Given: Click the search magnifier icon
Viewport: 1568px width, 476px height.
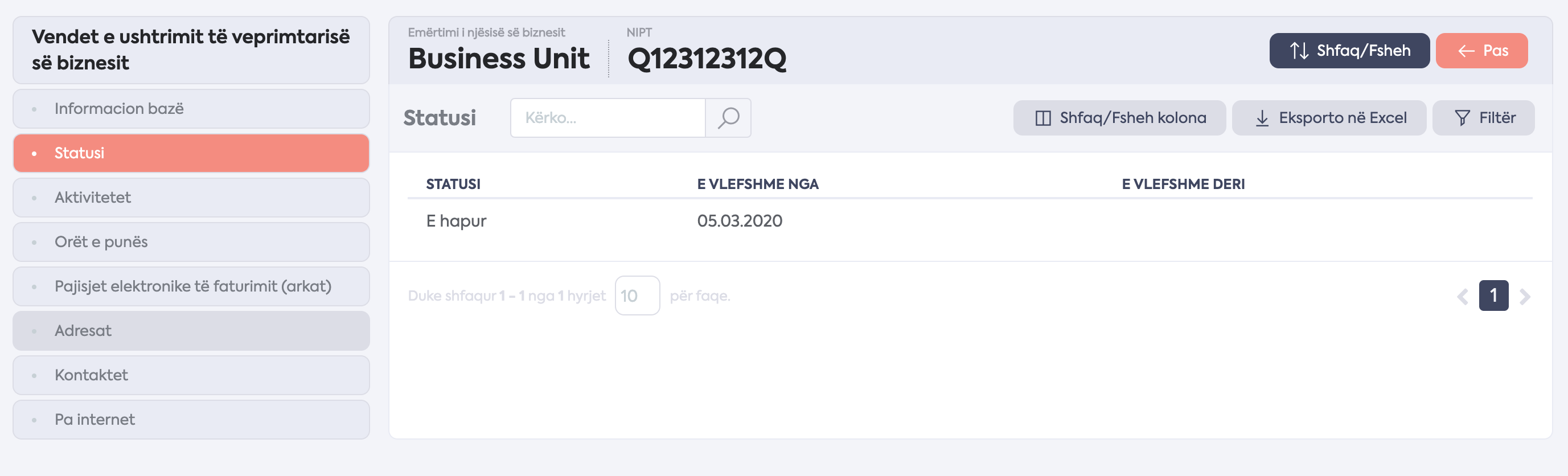Looking at the screenshot, I should coord(728,117).
